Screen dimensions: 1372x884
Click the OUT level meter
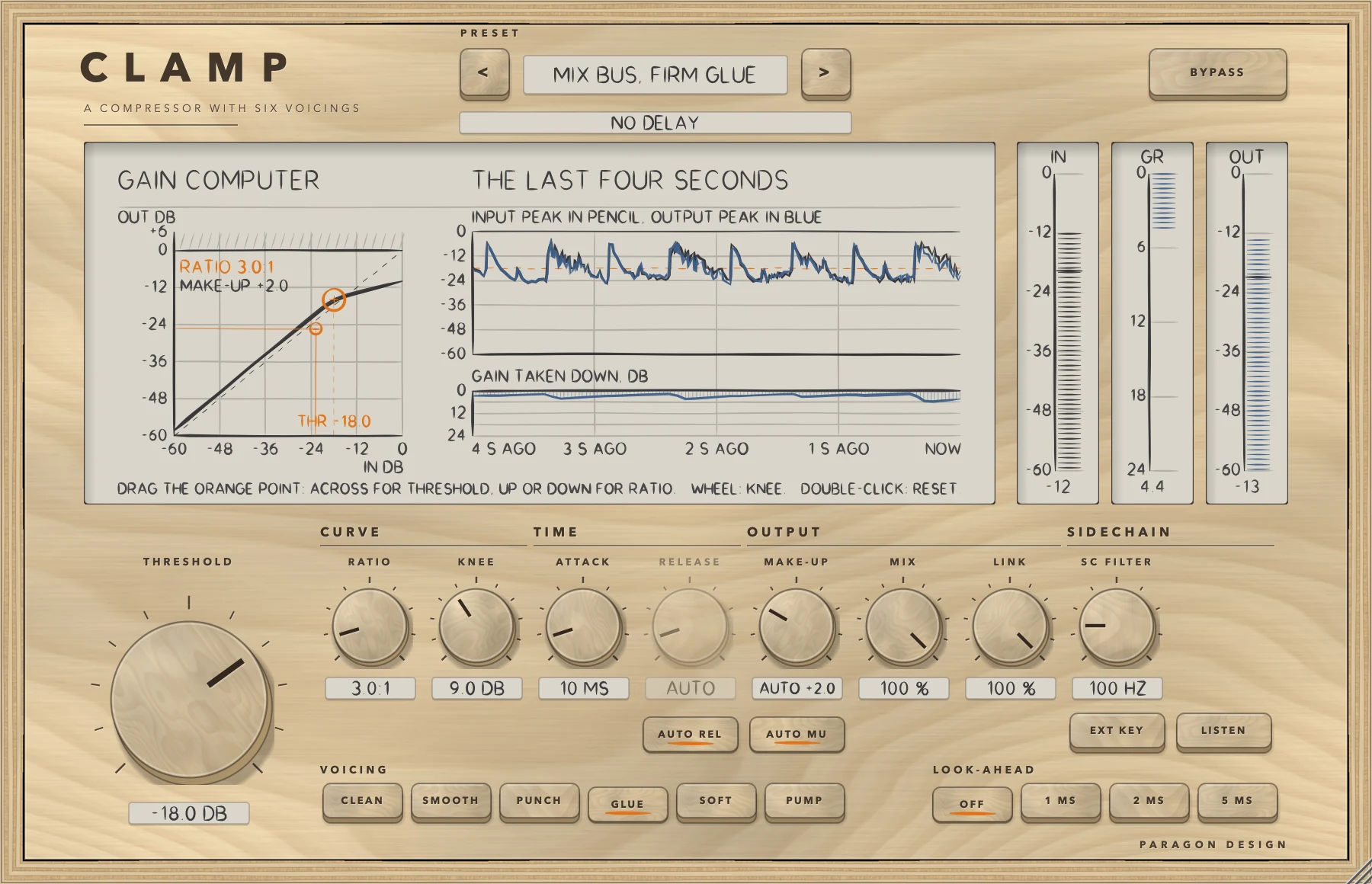(1247, 323)
